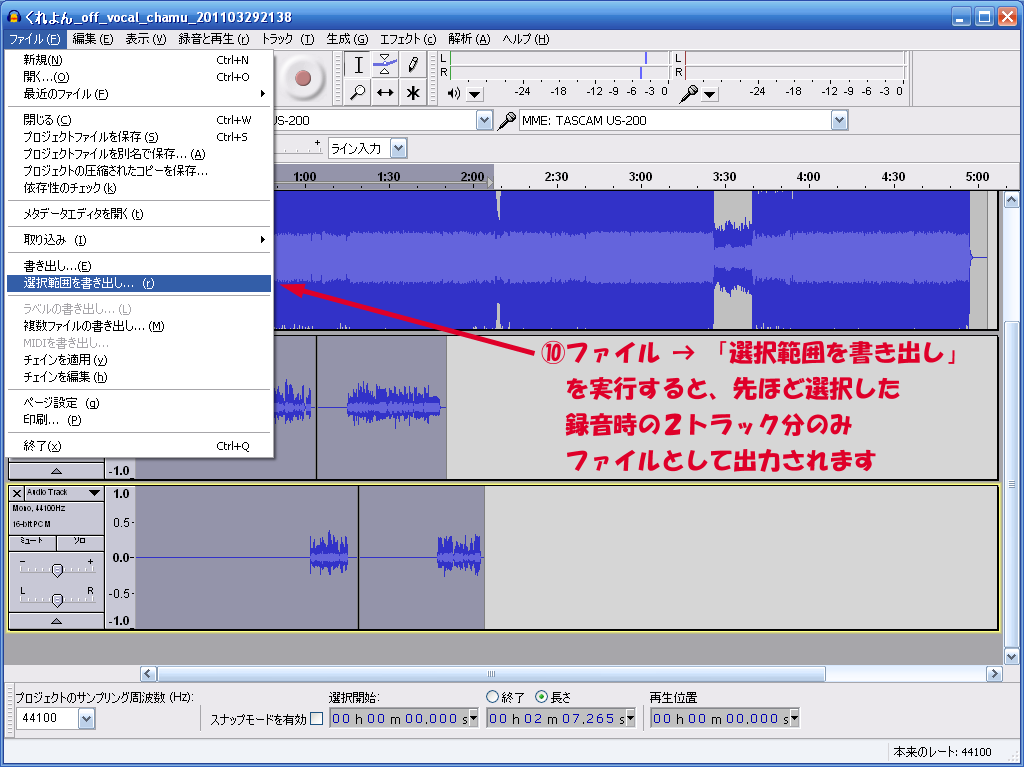Viewport: 1024px width, 767px height.
Task: Open the Audio Track name dropdown menu
Action: pyautogui.click(x=64, y=493)
